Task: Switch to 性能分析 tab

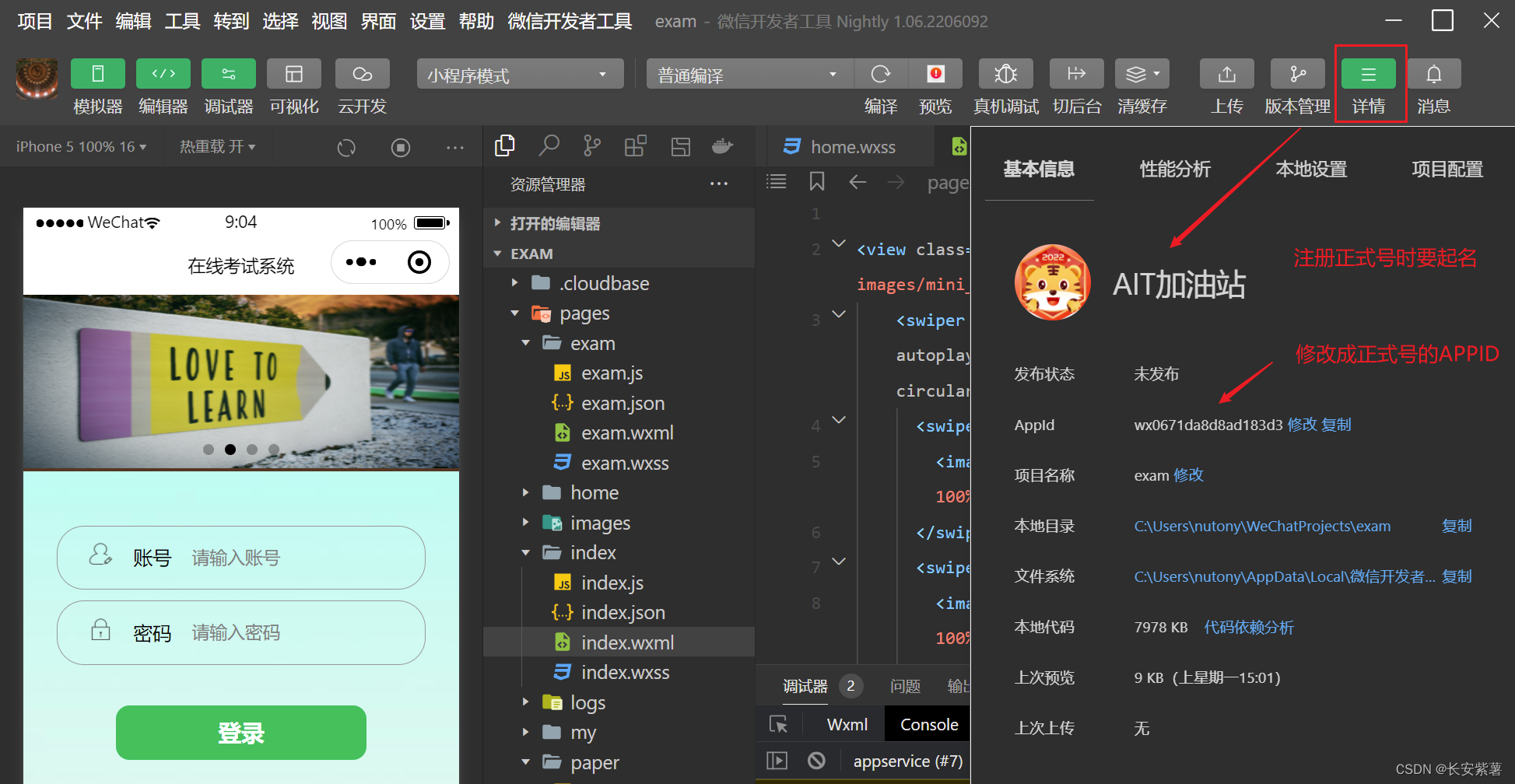Action: (1175, 169)
